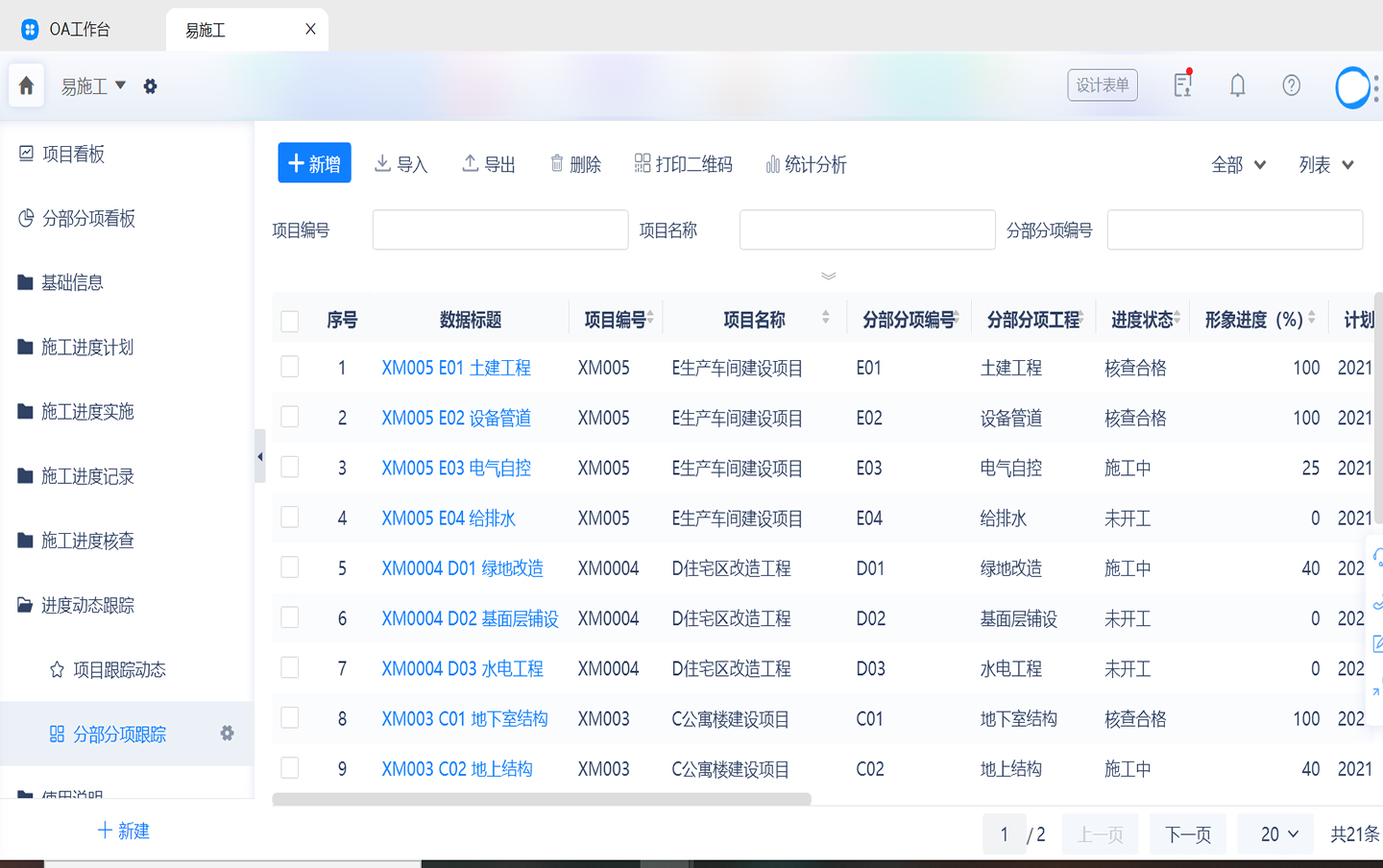Sort by the 项目编号 column

(650, 317)
